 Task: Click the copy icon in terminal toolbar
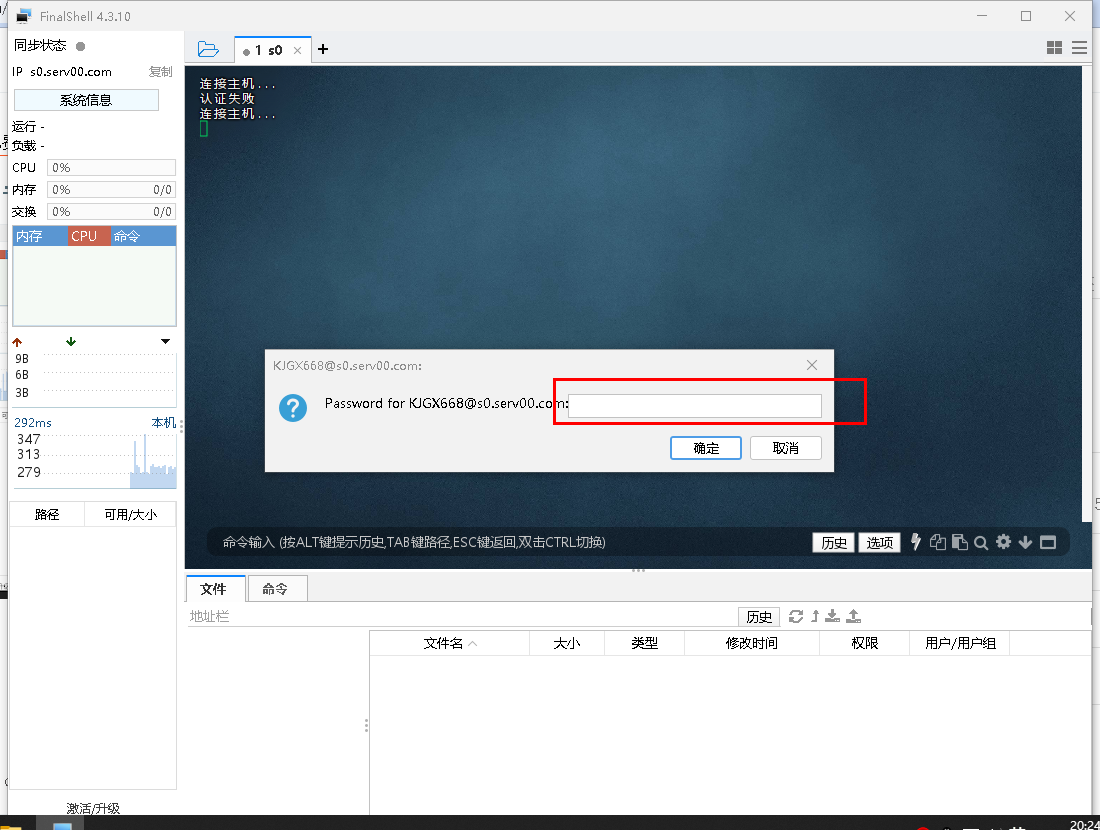[x=938, y=542]
